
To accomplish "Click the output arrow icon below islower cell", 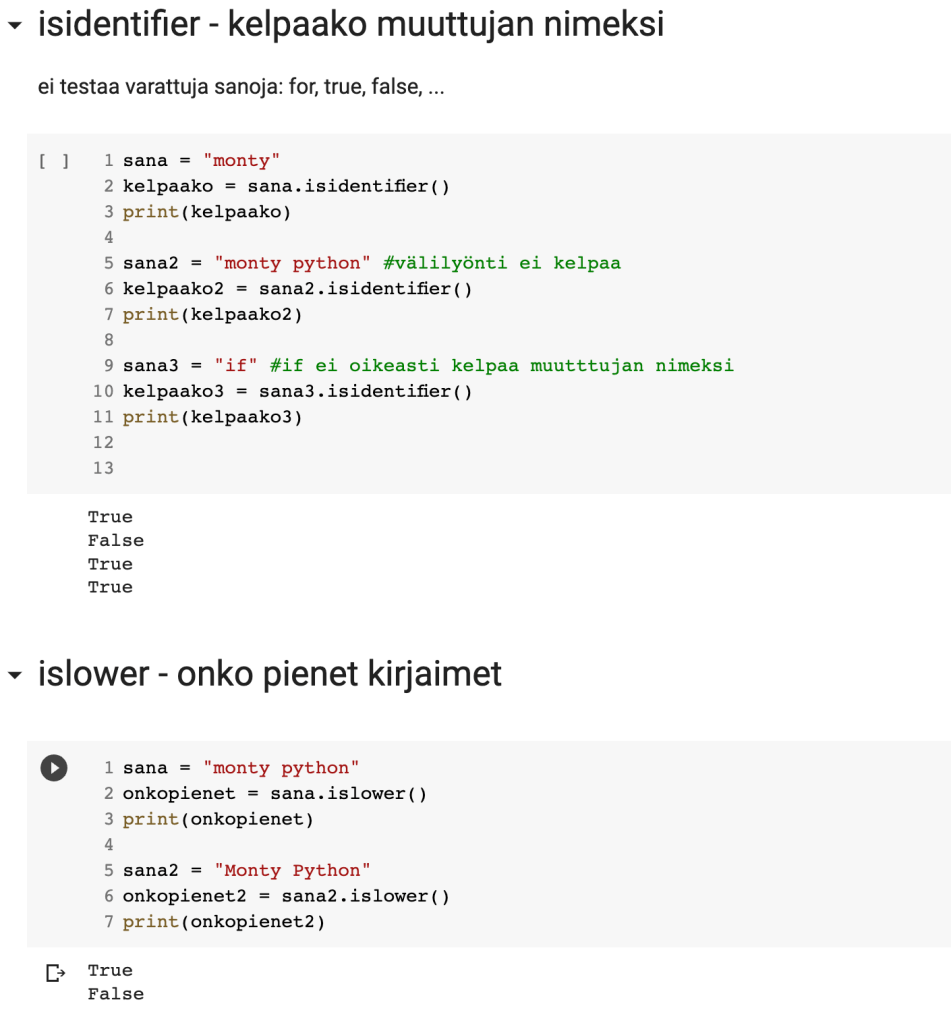I will (x=55, y=972).
